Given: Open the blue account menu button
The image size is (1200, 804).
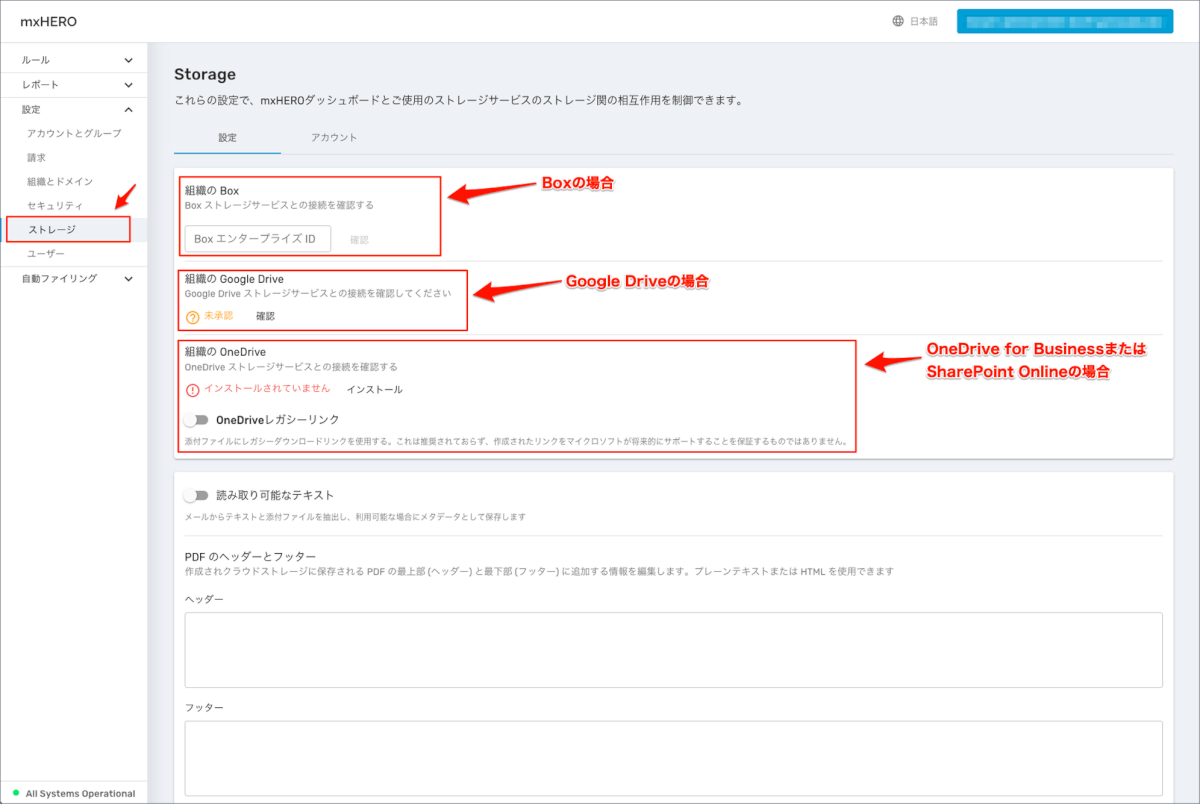Looking at the screenshot, I should [1064, 21].
